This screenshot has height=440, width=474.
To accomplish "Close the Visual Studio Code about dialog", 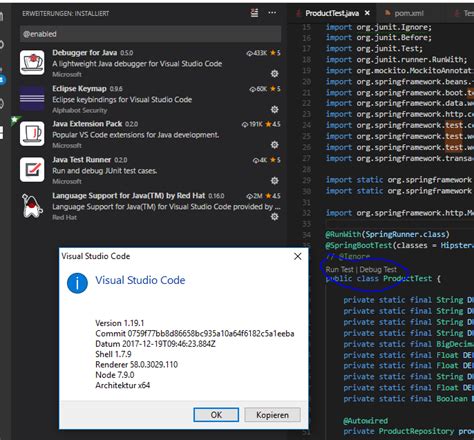I will [298, 256].
